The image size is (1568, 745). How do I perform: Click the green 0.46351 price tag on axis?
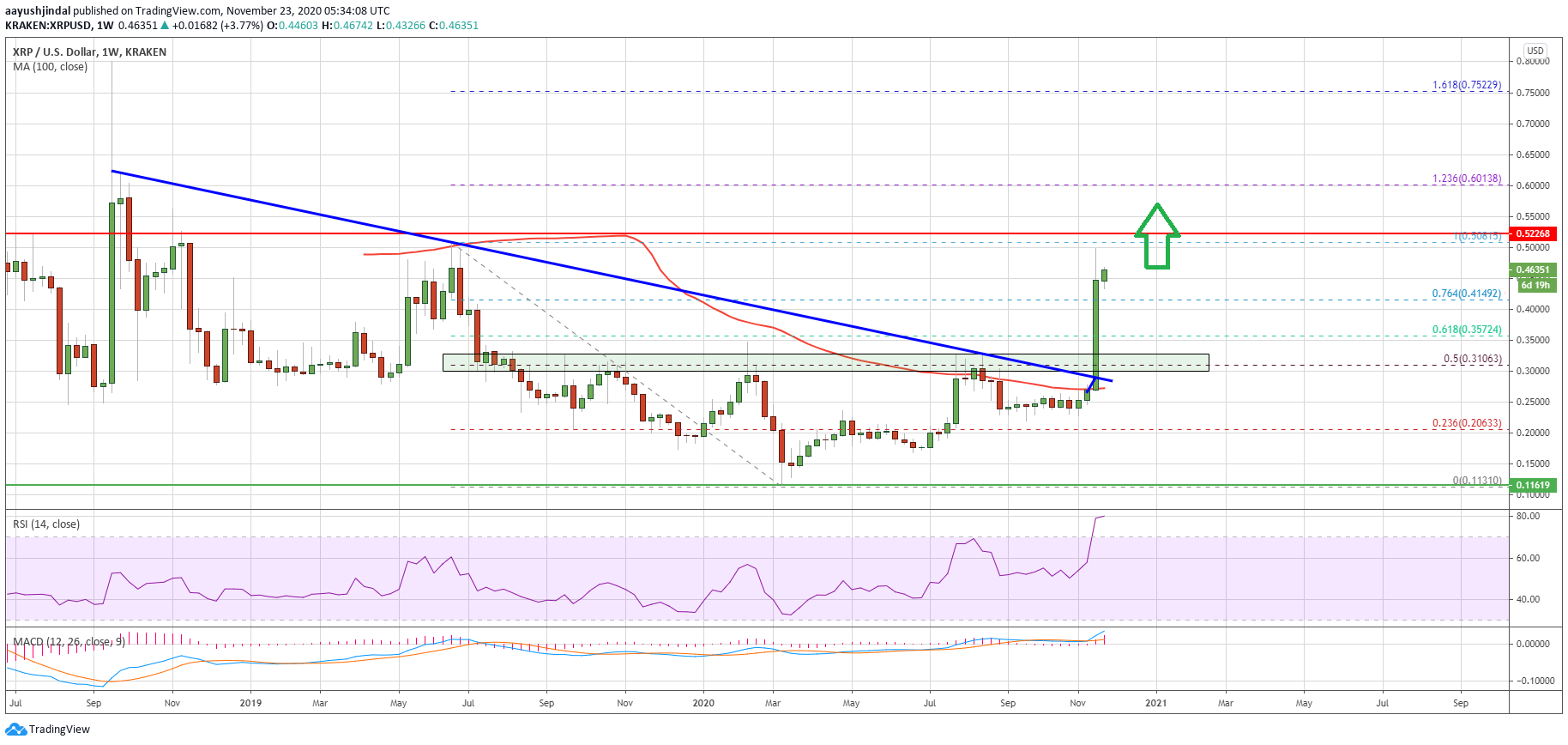(1533, 270)
